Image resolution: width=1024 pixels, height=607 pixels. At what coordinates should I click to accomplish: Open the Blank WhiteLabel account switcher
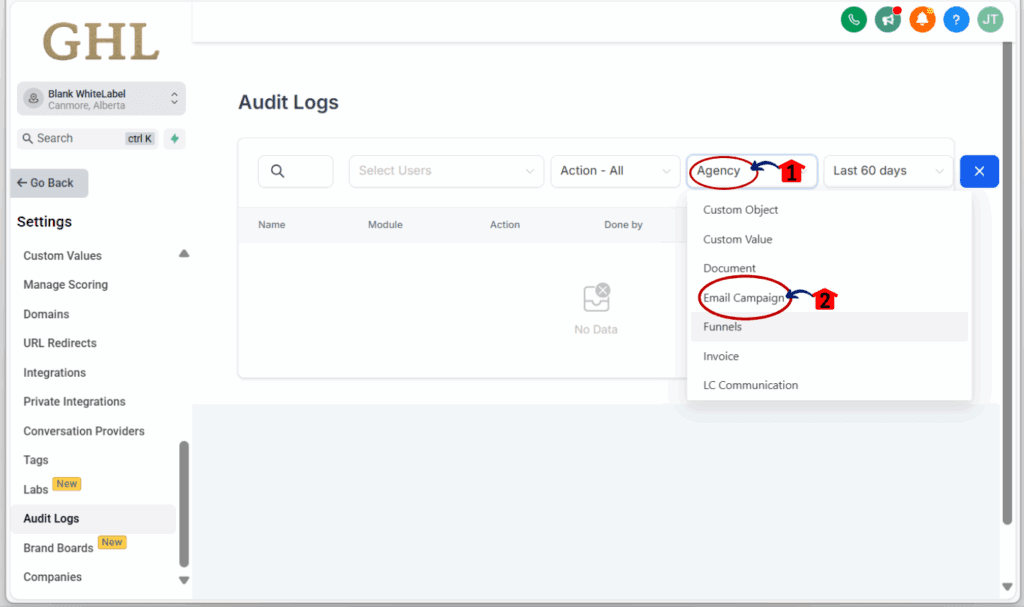tap(101, 99)
